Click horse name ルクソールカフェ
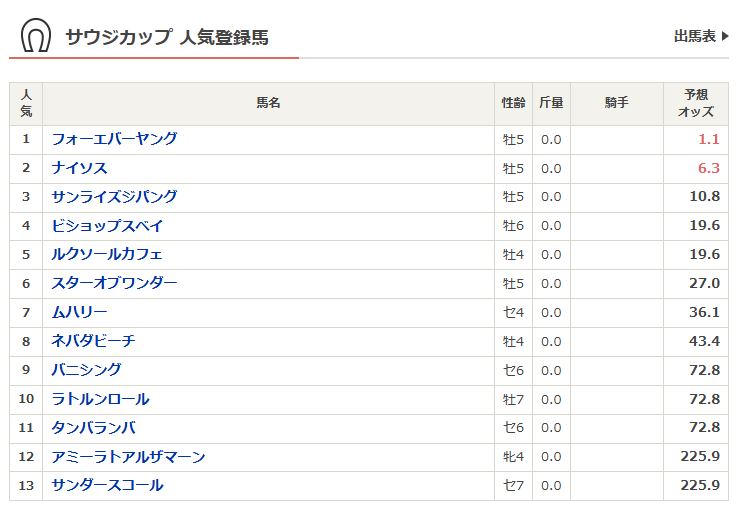This screenshot has height=516, width=739. pyautogui.click(x=107, y=254)
